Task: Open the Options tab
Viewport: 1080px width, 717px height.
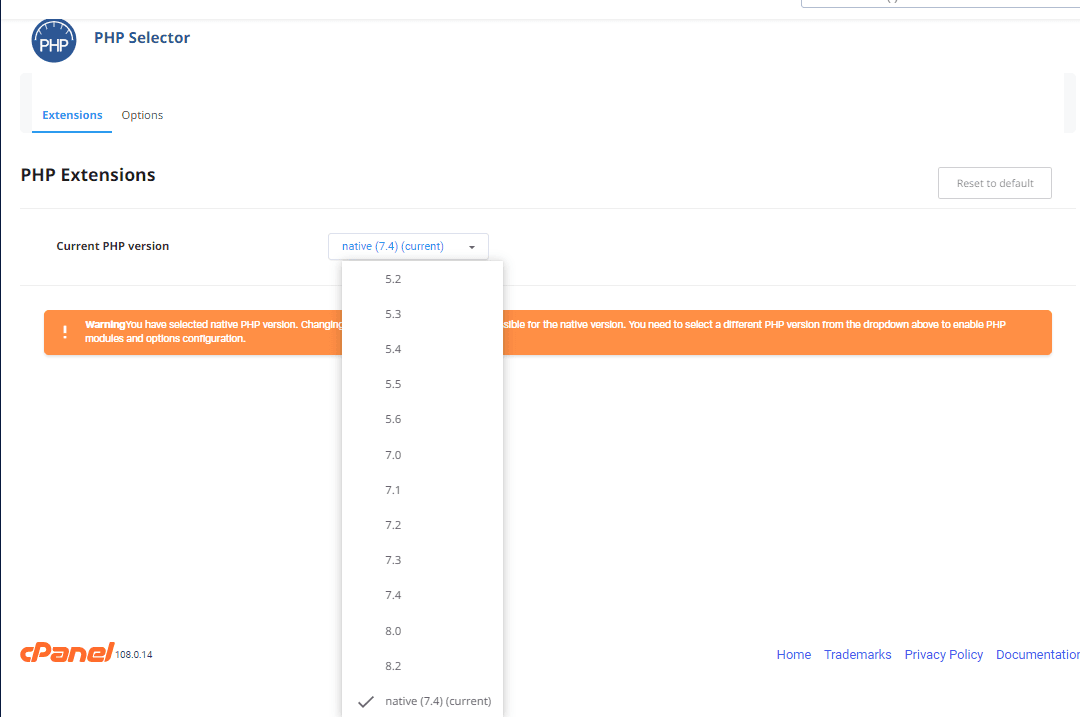Action: coord(142,115)
